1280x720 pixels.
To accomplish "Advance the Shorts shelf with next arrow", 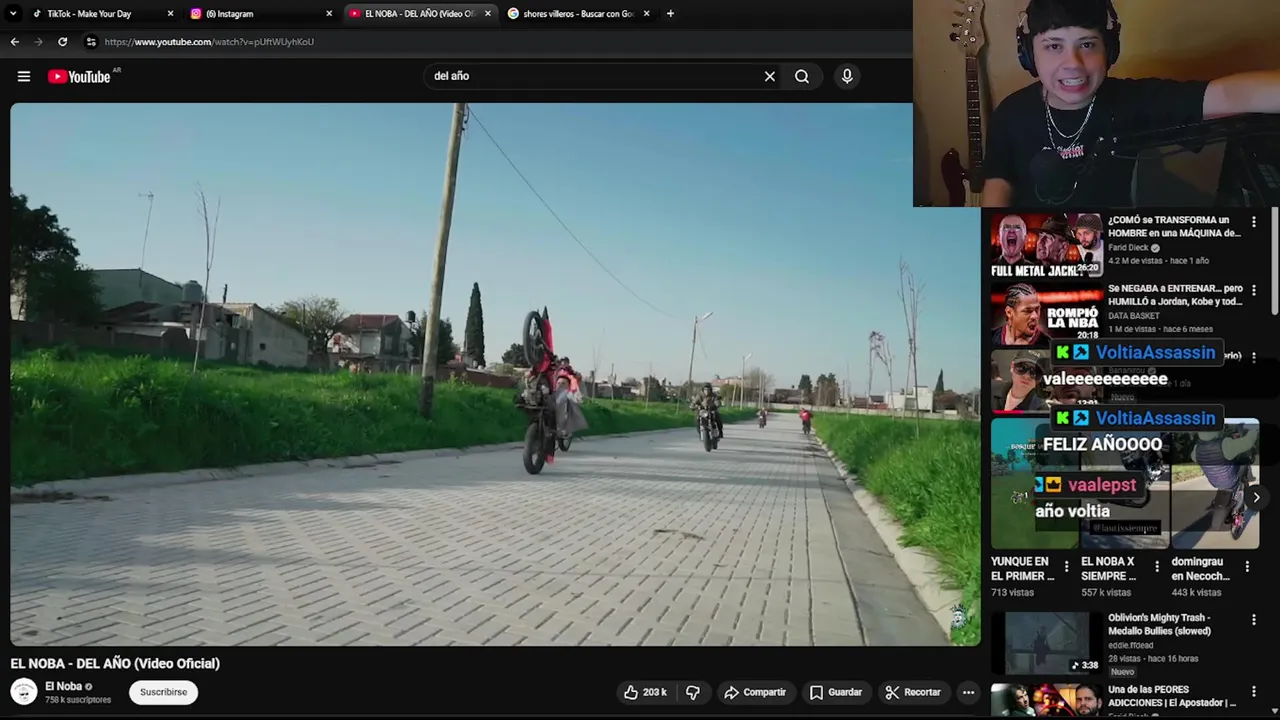I will pyautogui.click(x=1256, y=497).
